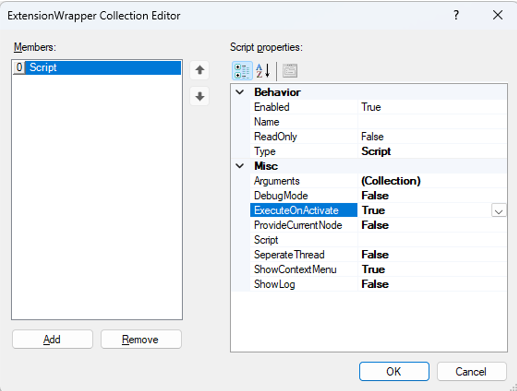Close the ExtensionWrapper Collection Editor dialog
517x391 pixels.
pos(498,15)
